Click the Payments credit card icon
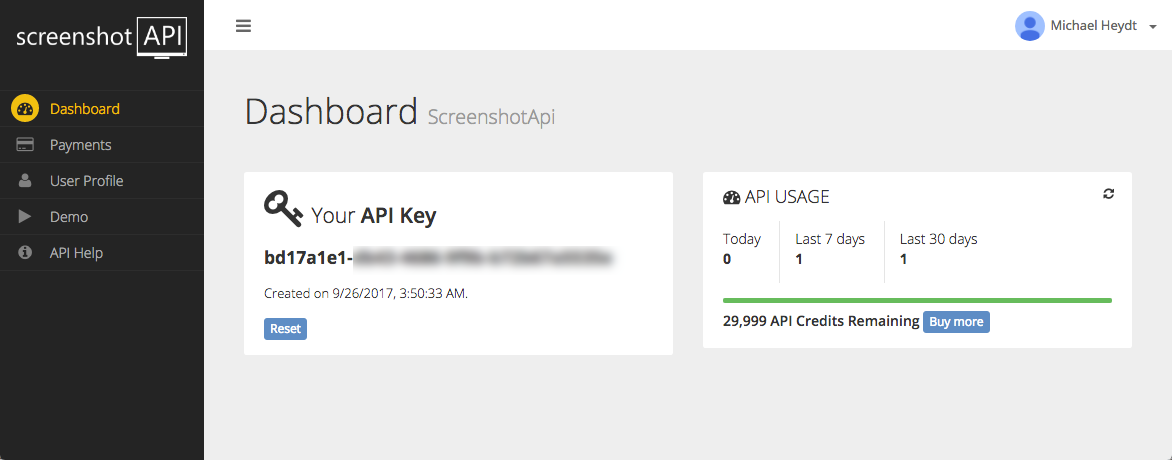Image resolution: width=1172 pixels, height=460 pixels. point(25,144)
